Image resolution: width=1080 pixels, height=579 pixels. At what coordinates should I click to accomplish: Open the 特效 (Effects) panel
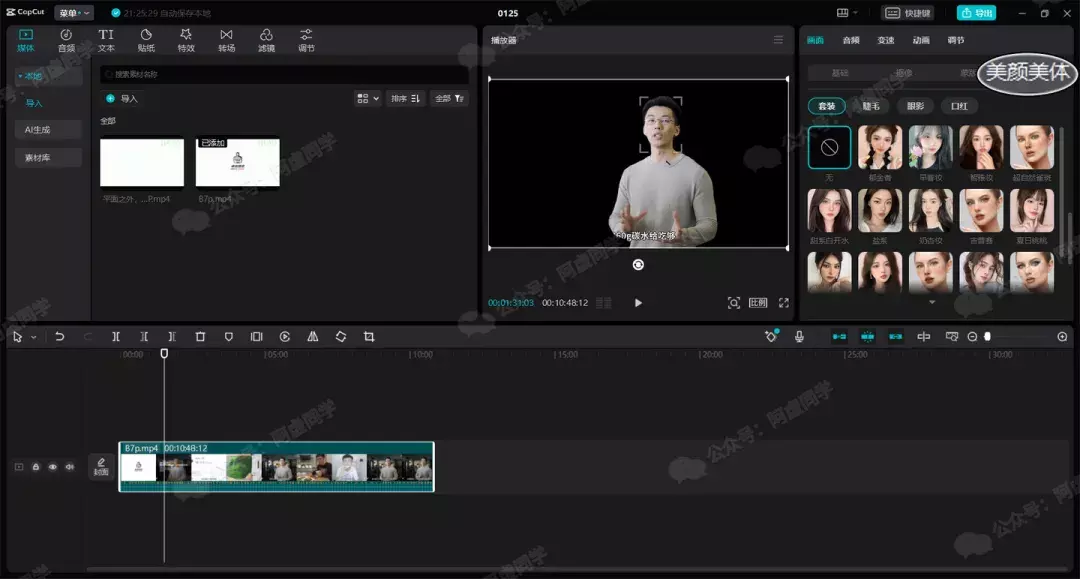pos(186,40)
